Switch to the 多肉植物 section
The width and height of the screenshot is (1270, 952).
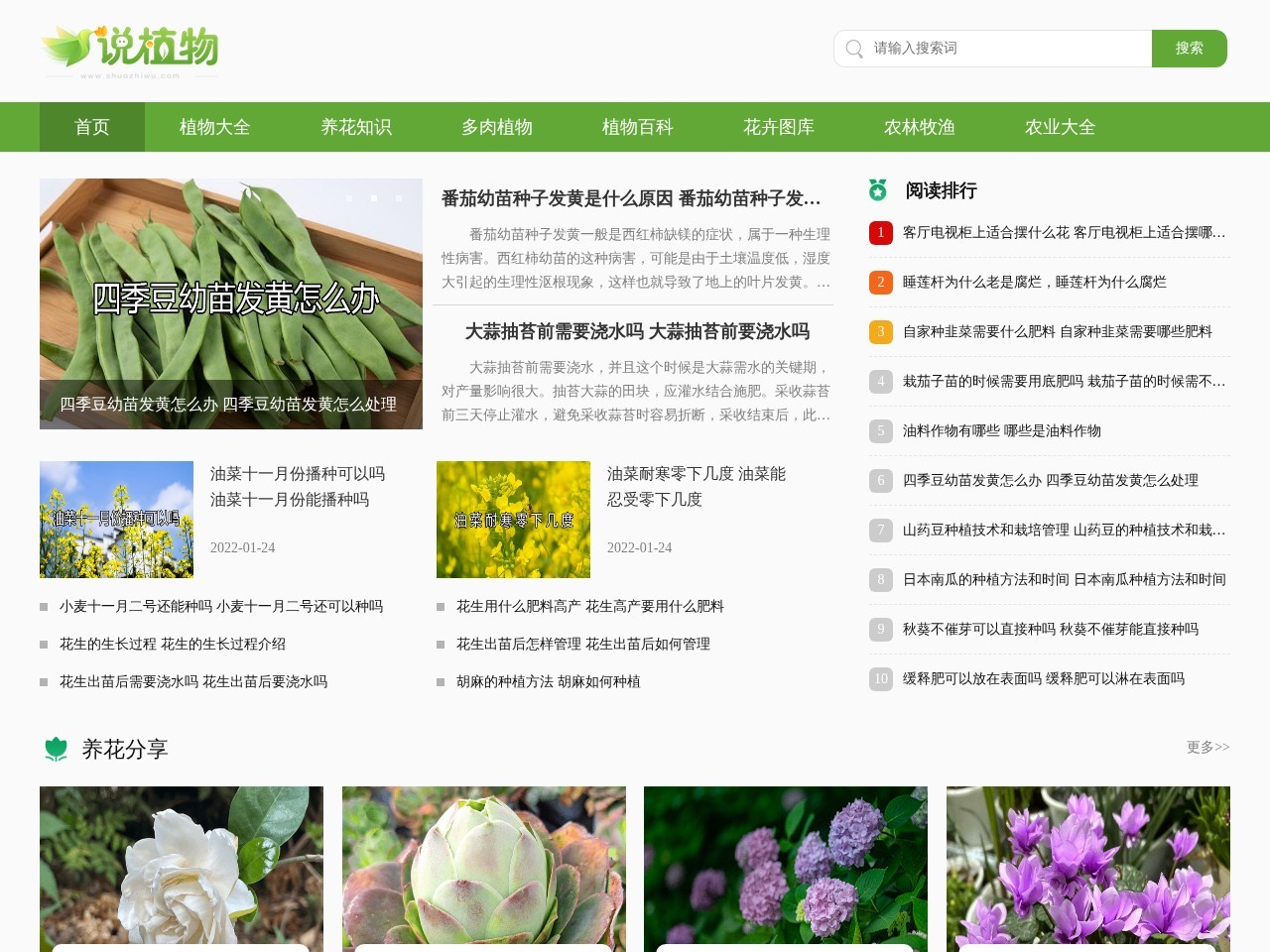(x=497, y=127)
